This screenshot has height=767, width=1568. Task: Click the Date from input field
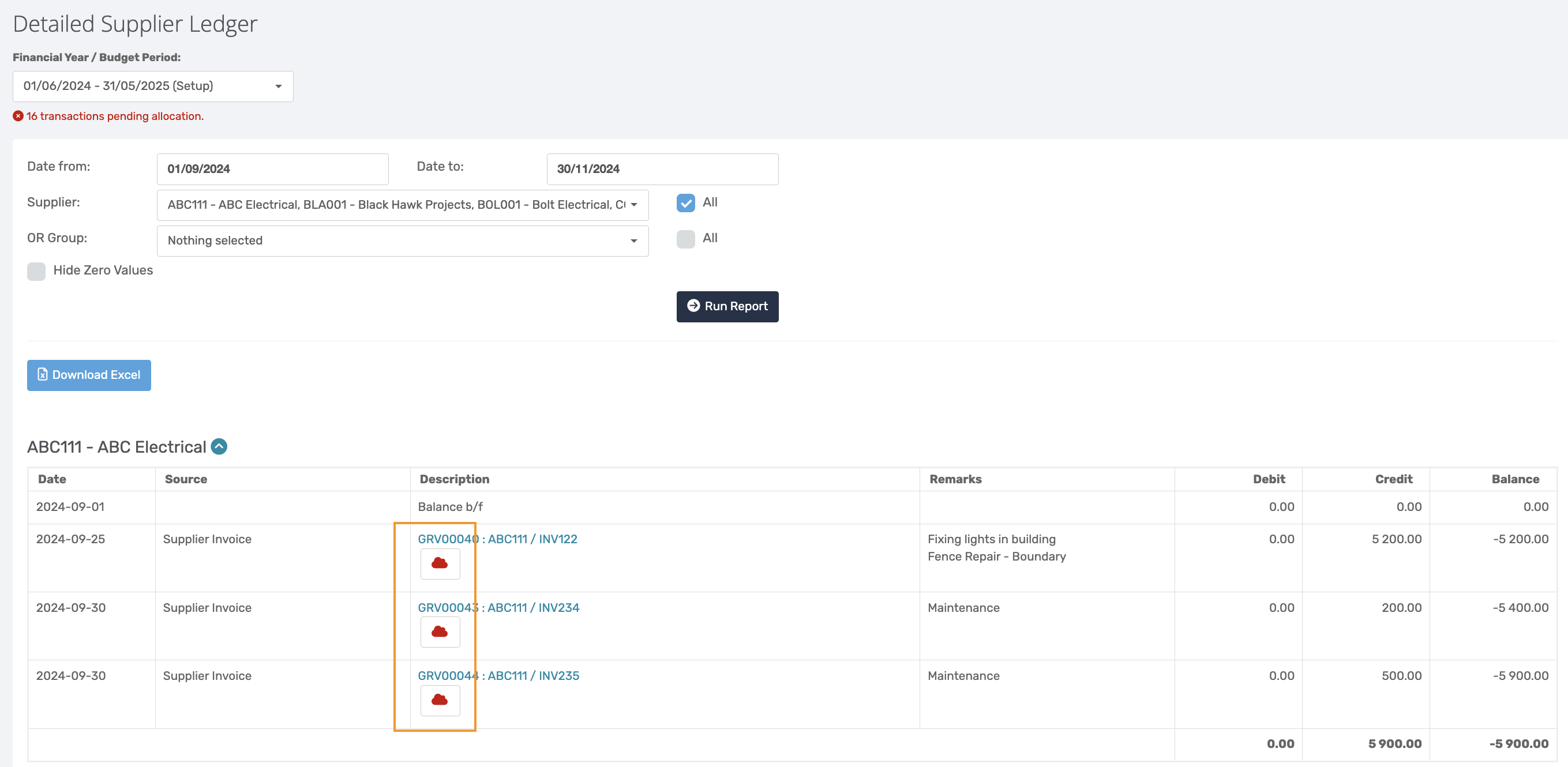272,169
